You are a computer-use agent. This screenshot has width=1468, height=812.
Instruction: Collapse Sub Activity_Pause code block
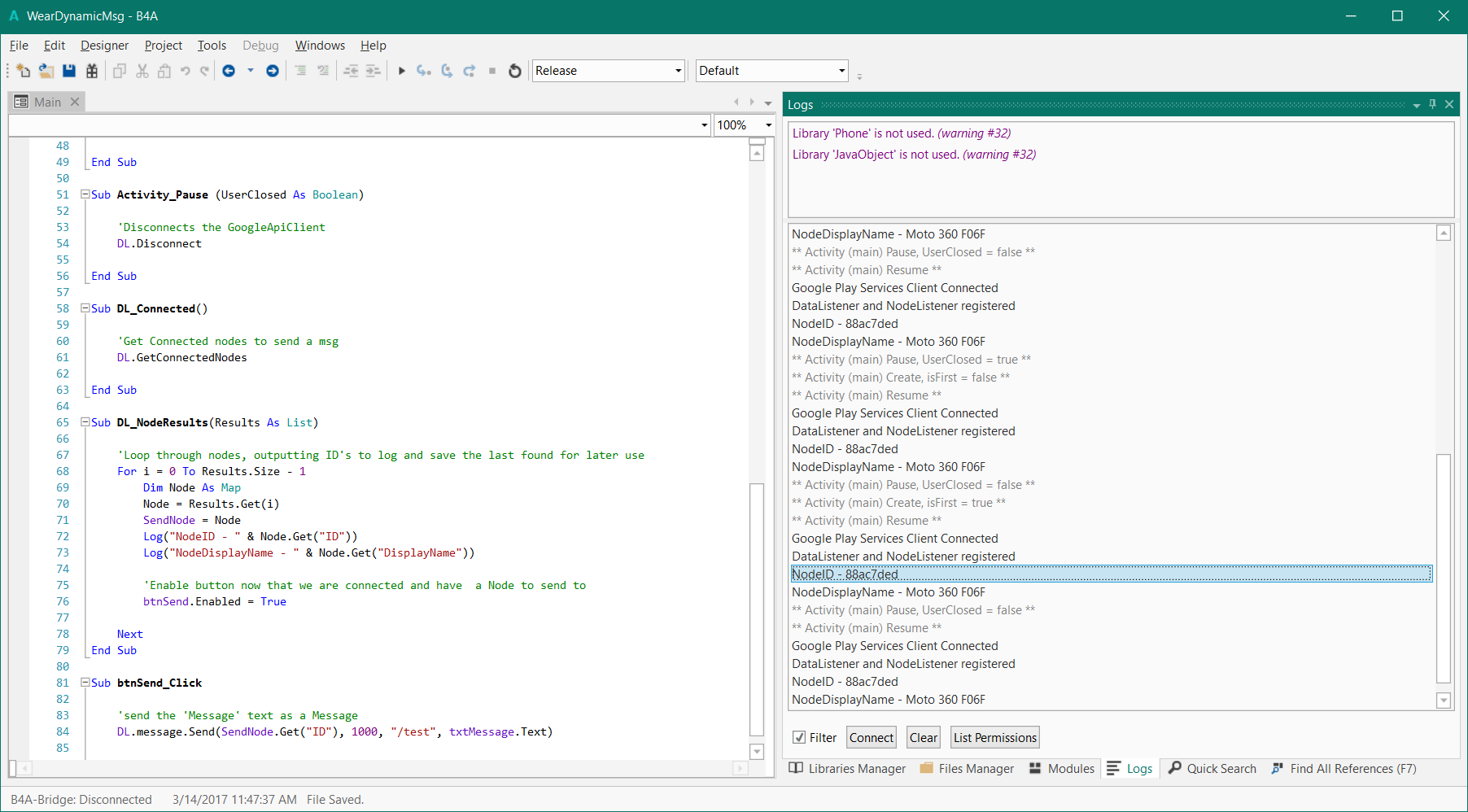(x=85, y=194)
